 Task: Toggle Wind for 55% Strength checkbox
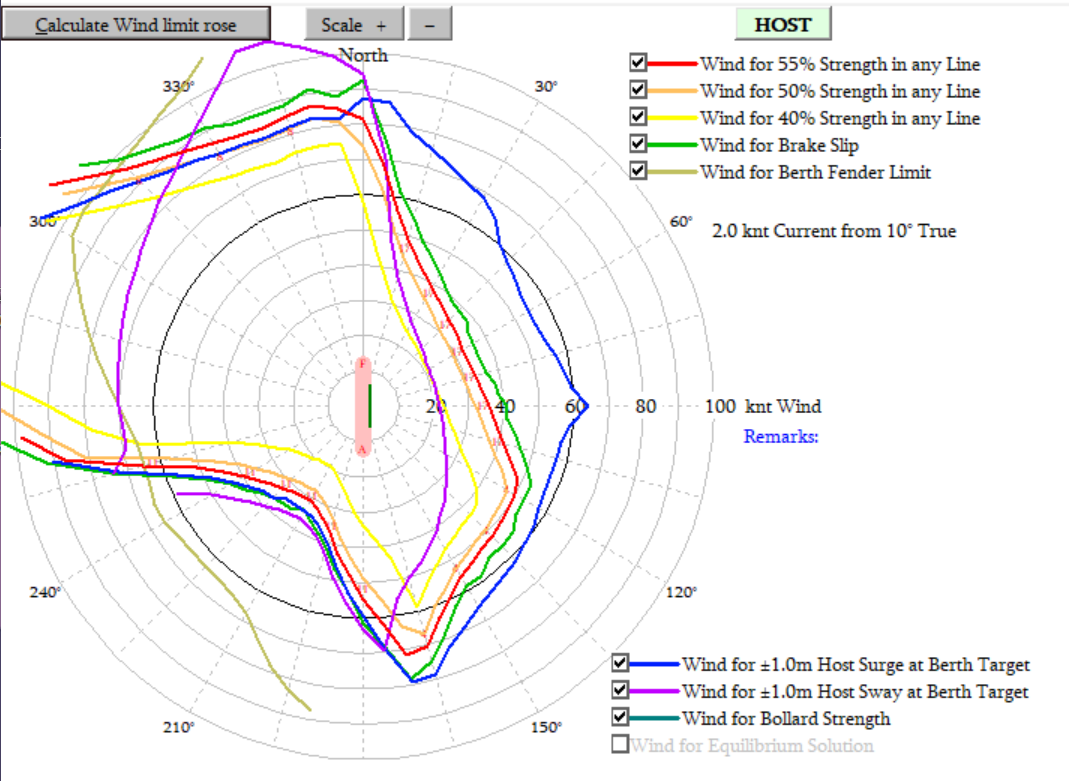[638, 63]
